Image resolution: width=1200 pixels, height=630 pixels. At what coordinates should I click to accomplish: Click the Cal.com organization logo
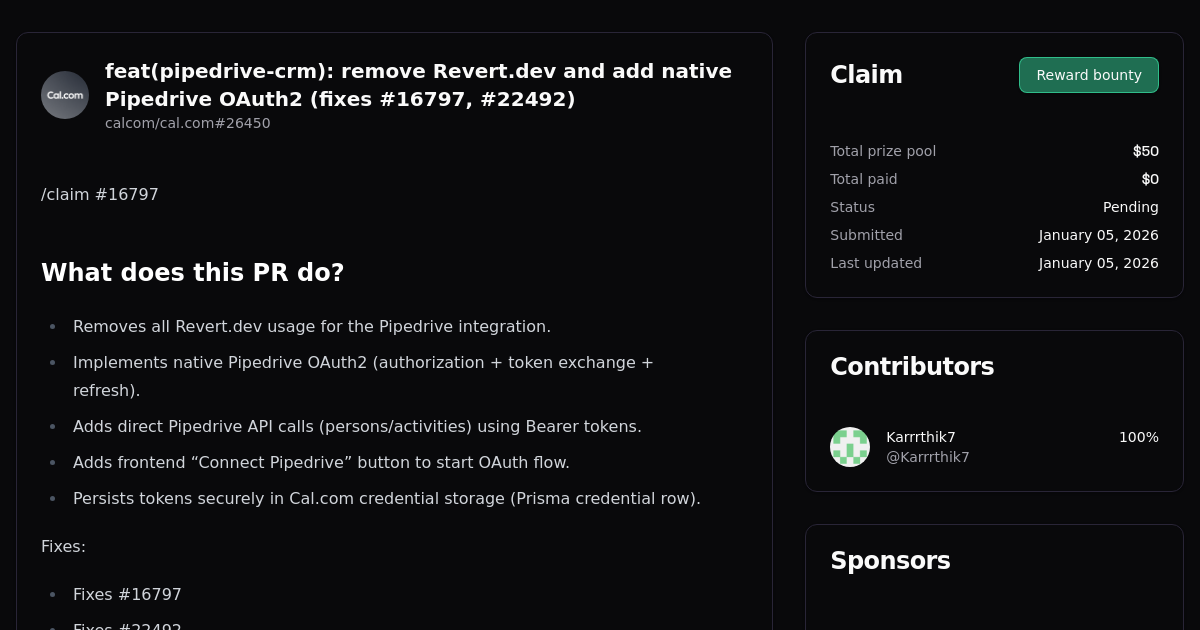tap(64, 94)
